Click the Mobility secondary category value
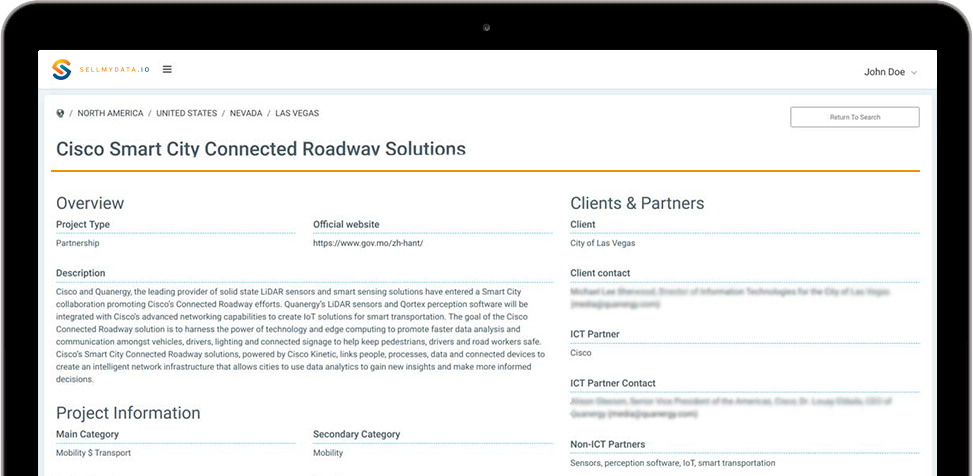 [x=328, y=453]
